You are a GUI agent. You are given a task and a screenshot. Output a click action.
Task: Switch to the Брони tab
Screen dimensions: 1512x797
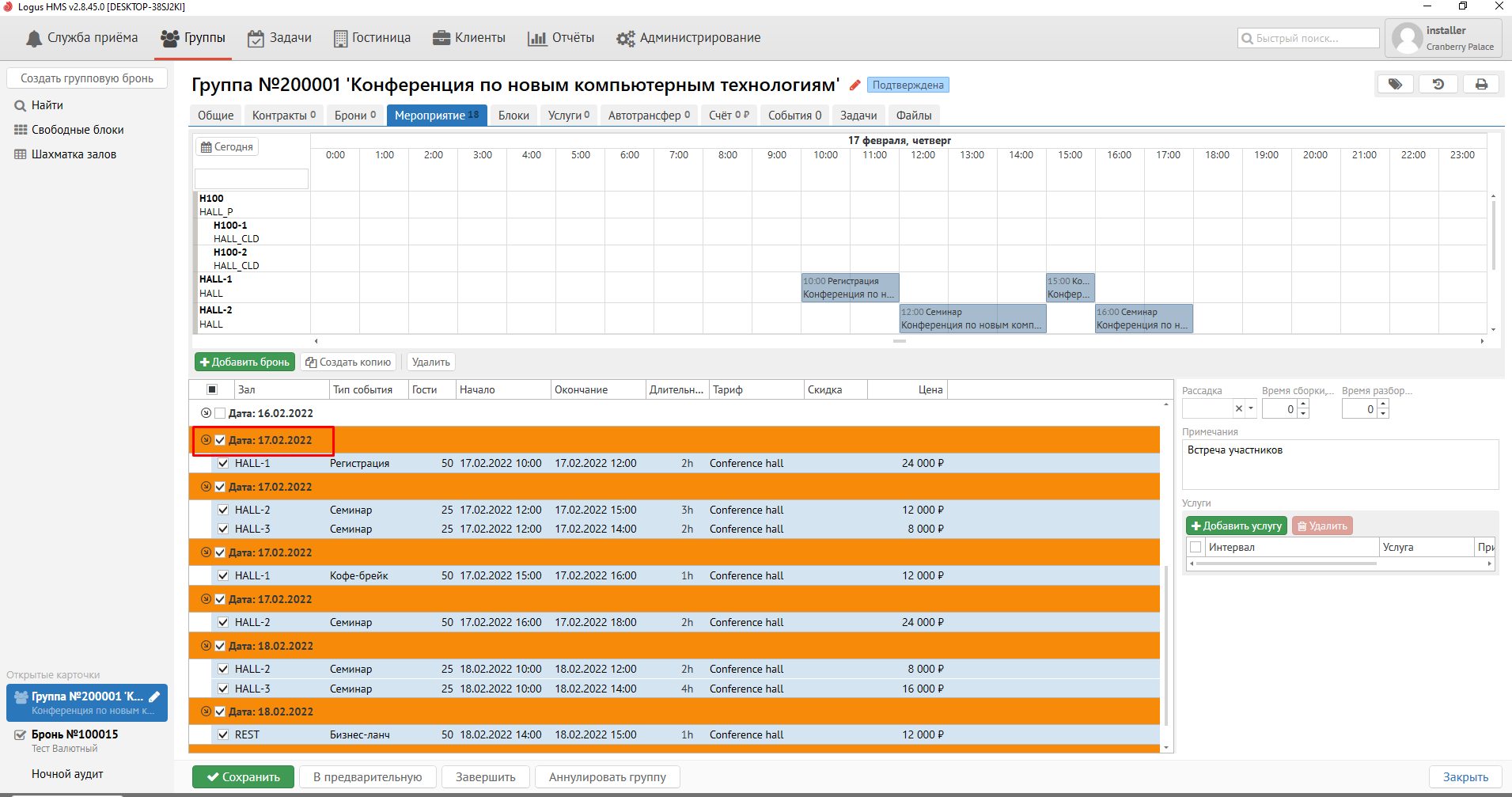point(354,116)
